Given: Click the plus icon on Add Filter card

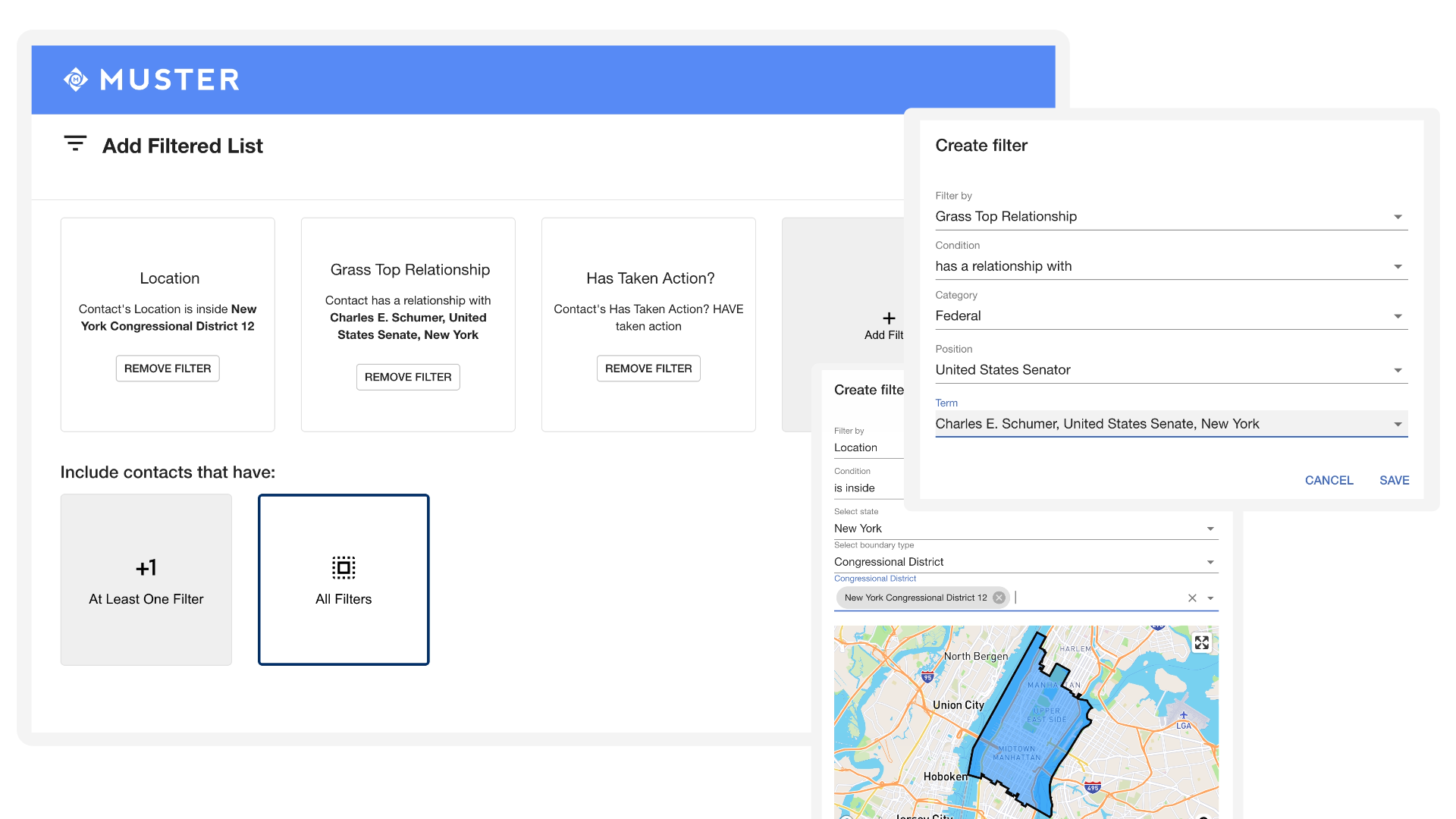Looking at the screenshot, I should (x=889, y=318).
